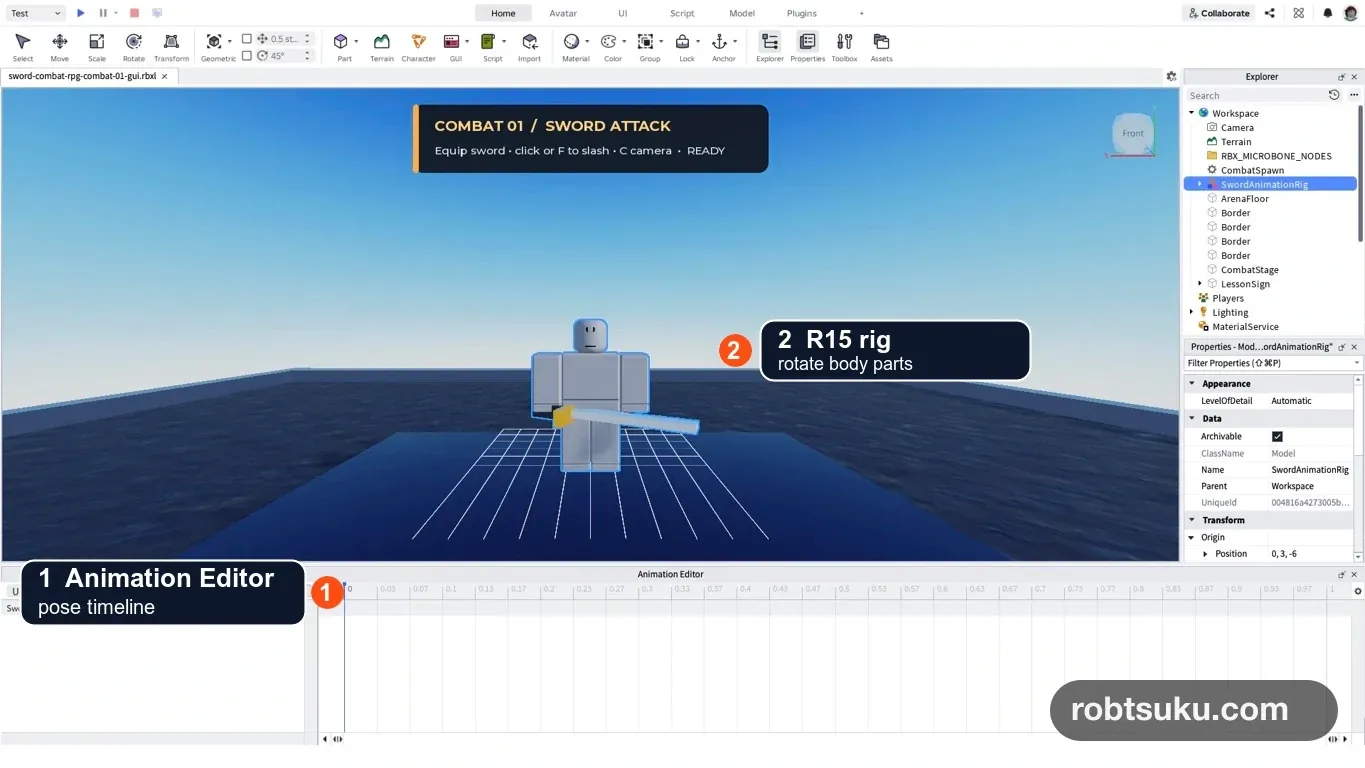The width and height of the screenshot is (1365, 768).
Task: Open the user avatar profile
Action: click(x=1351, y=13)
